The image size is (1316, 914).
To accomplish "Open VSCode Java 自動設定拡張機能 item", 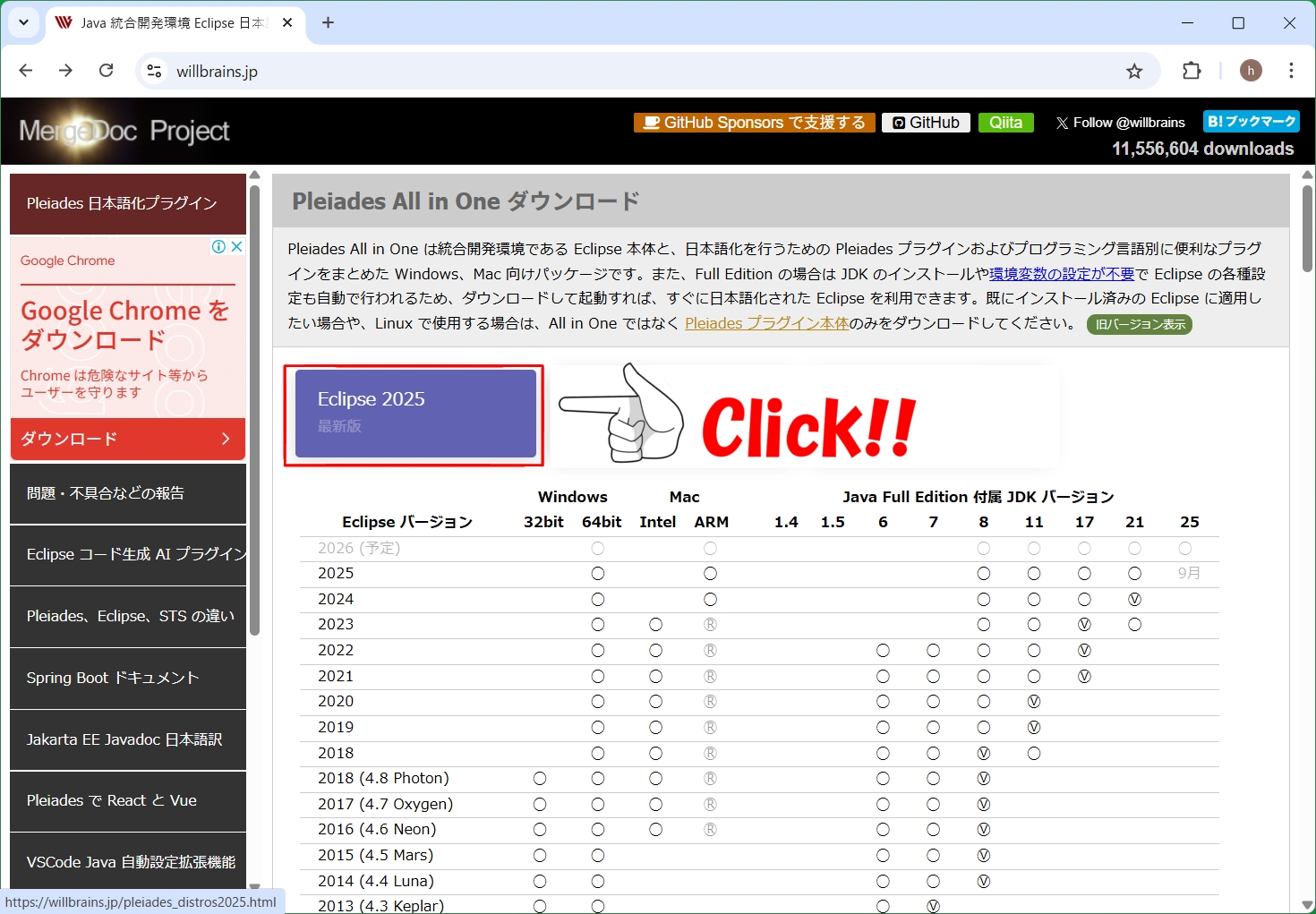I will click(x=128, y=862).
